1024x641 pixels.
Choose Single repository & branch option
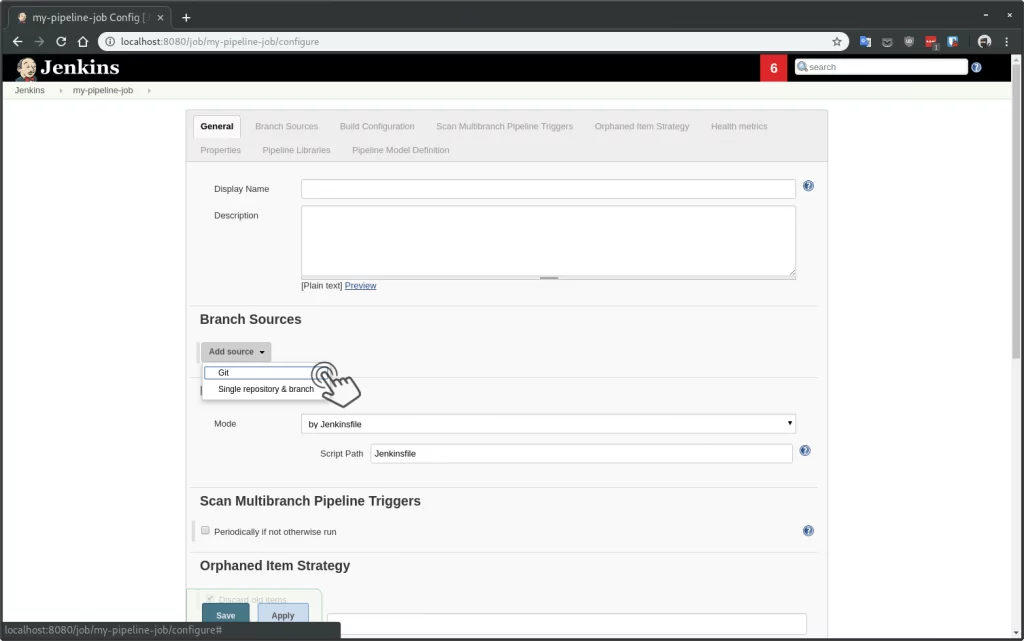(x=265, y=389)
